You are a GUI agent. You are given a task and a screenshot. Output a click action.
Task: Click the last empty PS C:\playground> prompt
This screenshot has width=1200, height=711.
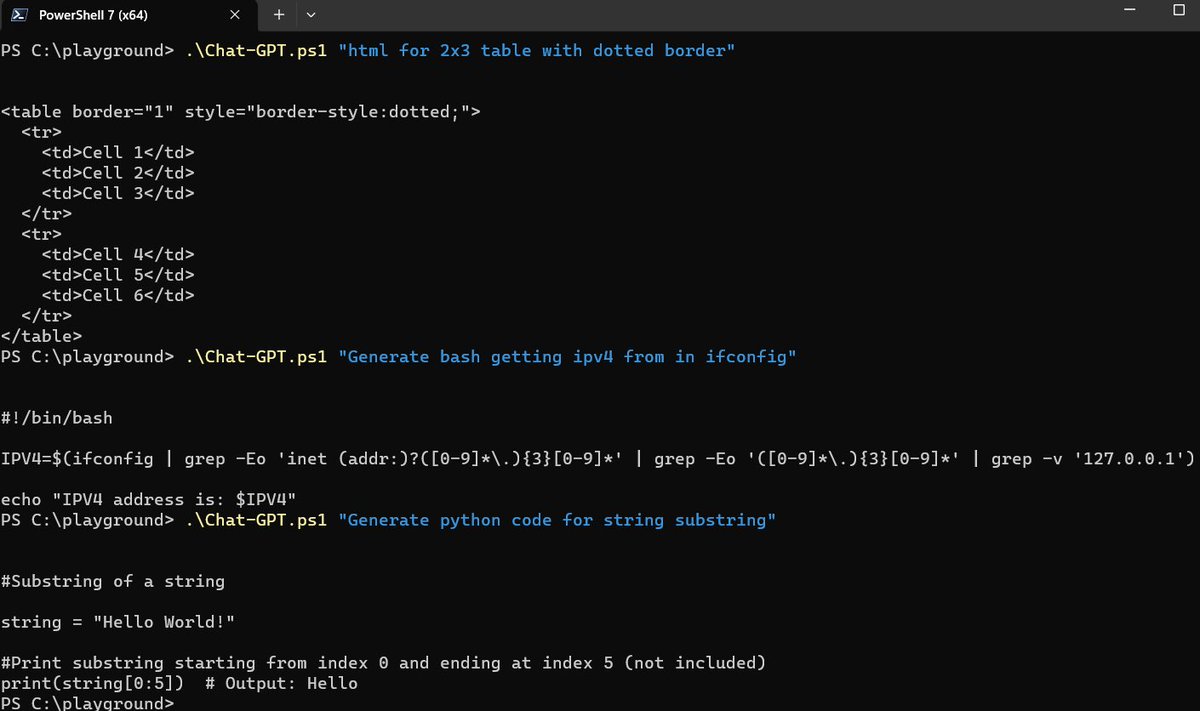(87, 703)
